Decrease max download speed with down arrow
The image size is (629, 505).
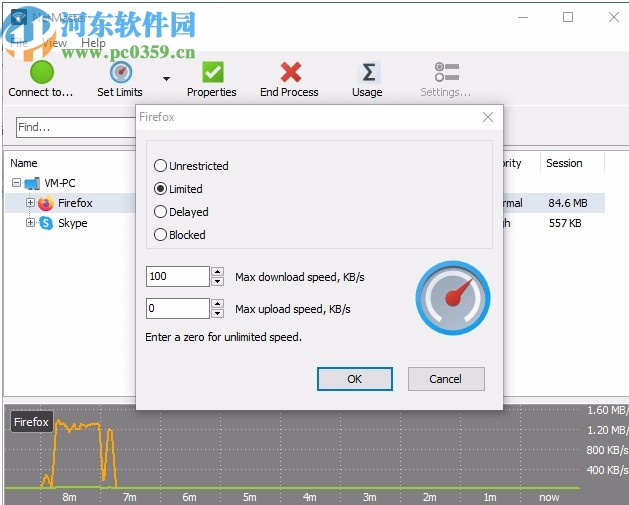click(x=217, y=281)
